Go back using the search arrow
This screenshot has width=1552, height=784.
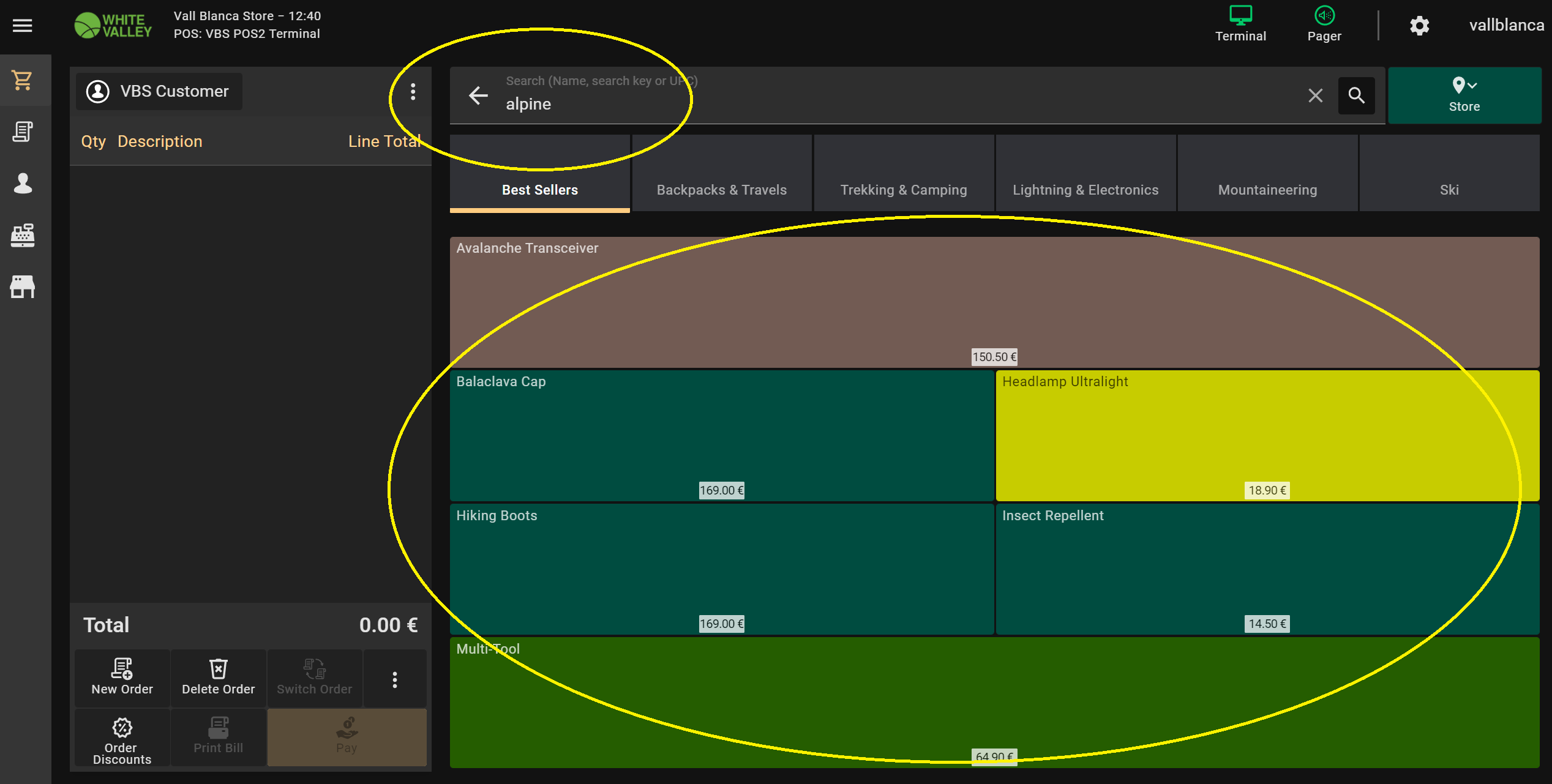tap(478, 95)
